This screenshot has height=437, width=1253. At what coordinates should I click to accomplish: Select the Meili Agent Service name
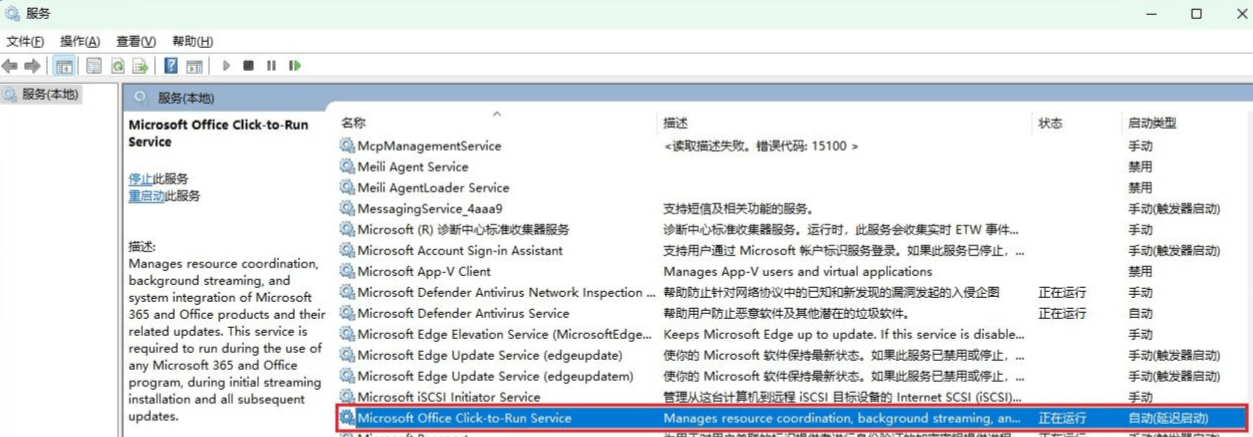(x=413, y=167)
